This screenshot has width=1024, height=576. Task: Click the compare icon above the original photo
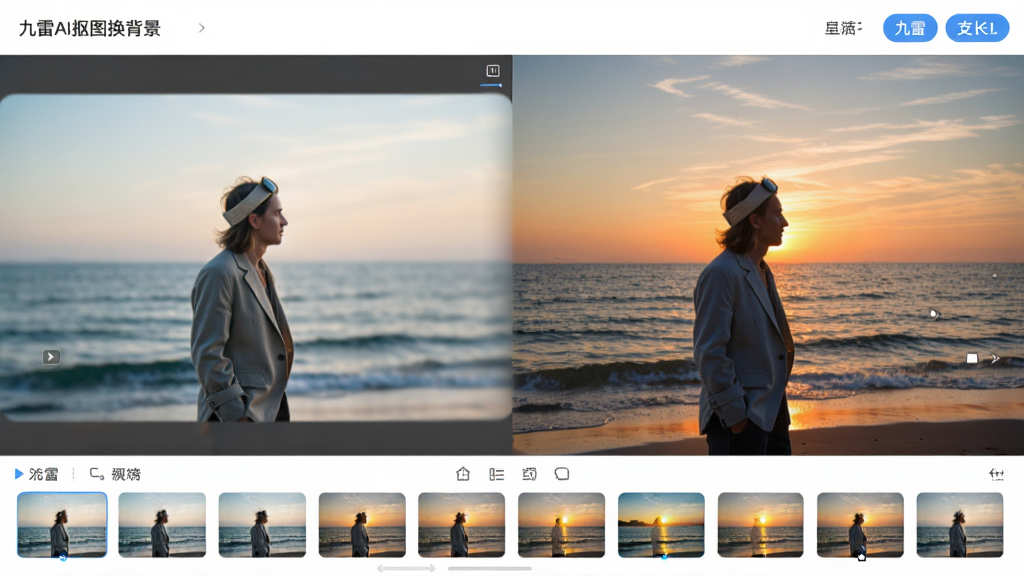coord(493,71)
